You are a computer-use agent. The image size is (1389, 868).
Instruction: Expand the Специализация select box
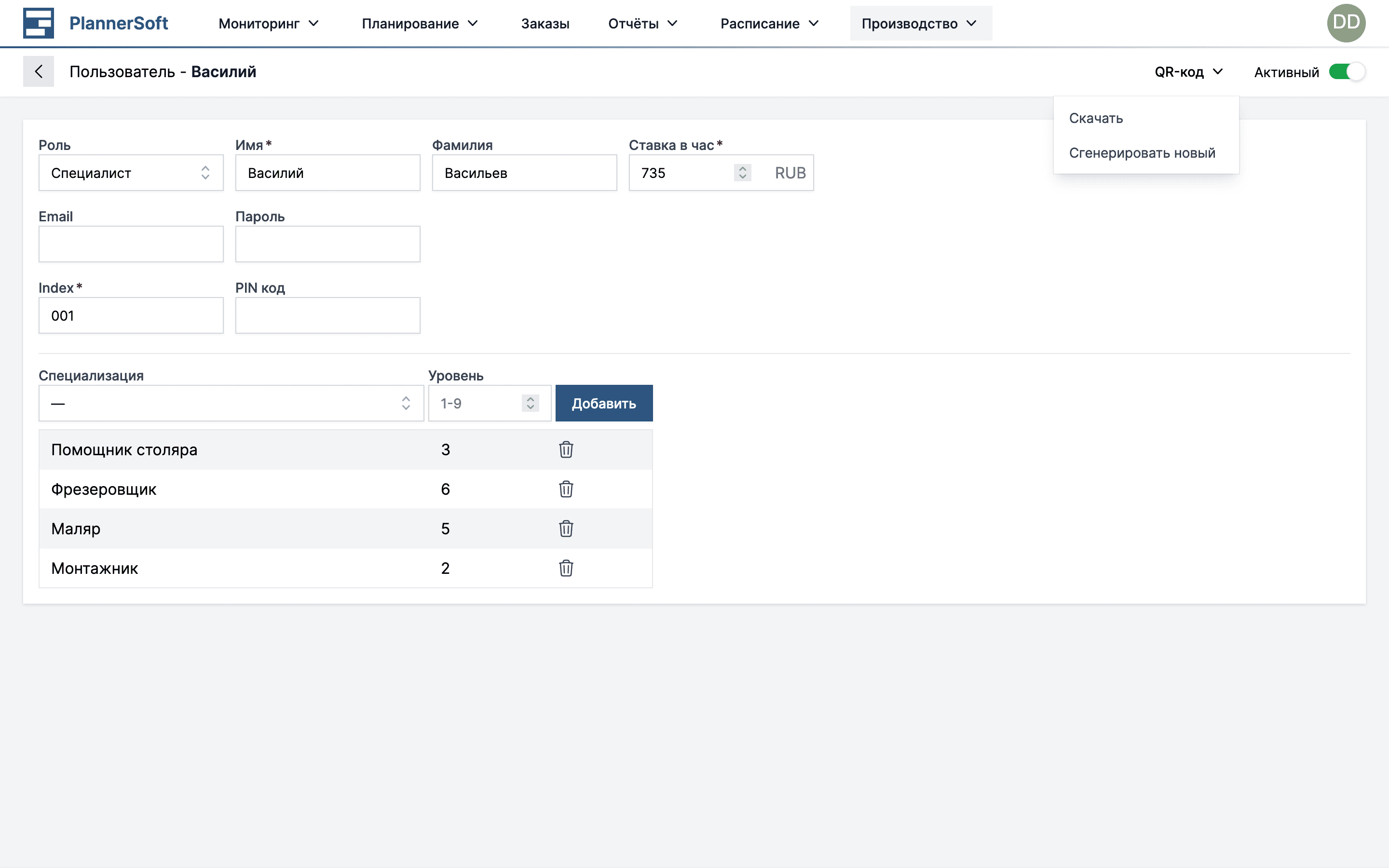click(x=231, y=404)
